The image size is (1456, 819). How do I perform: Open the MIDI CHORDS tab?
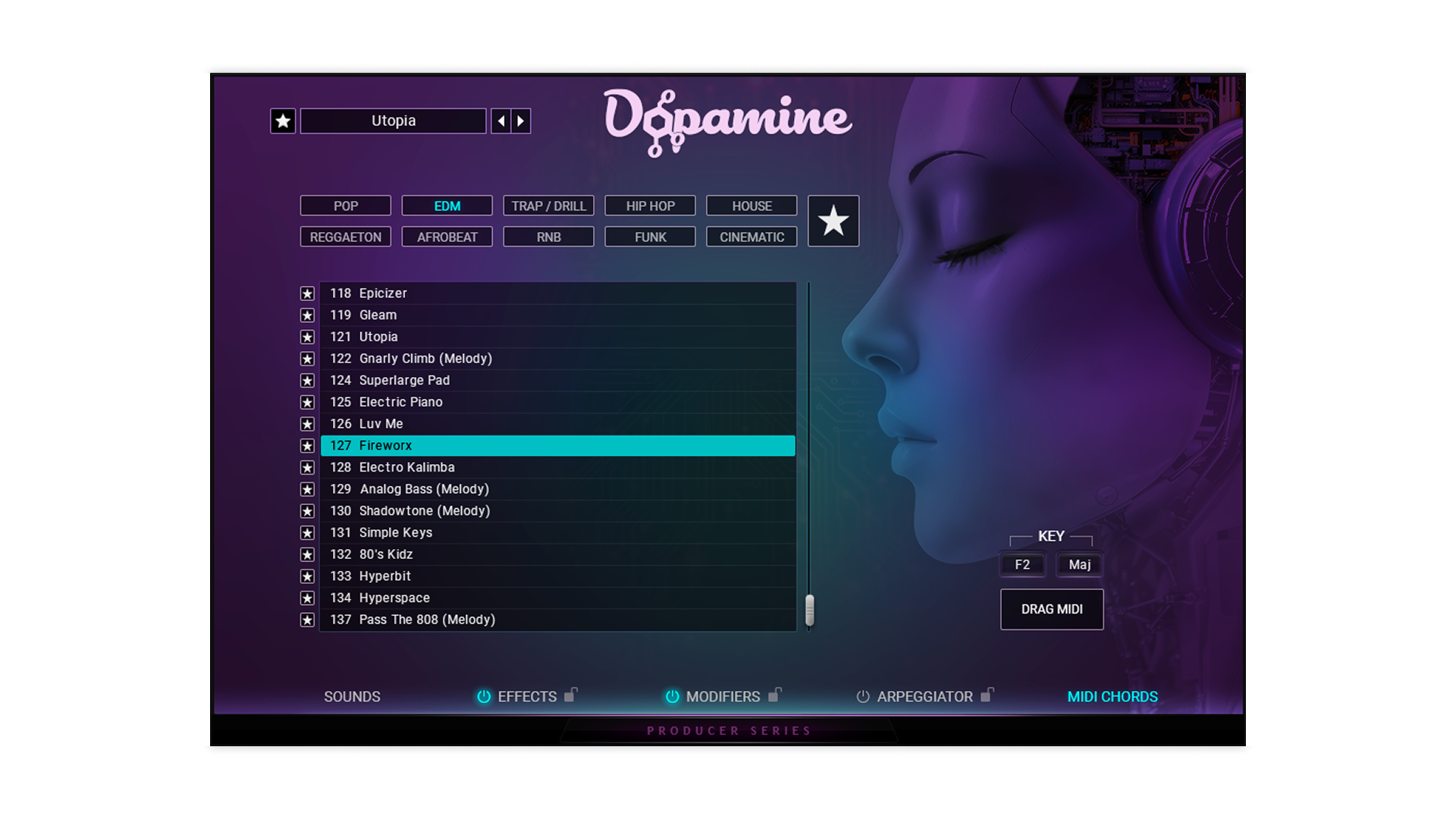click(1112, 696)
